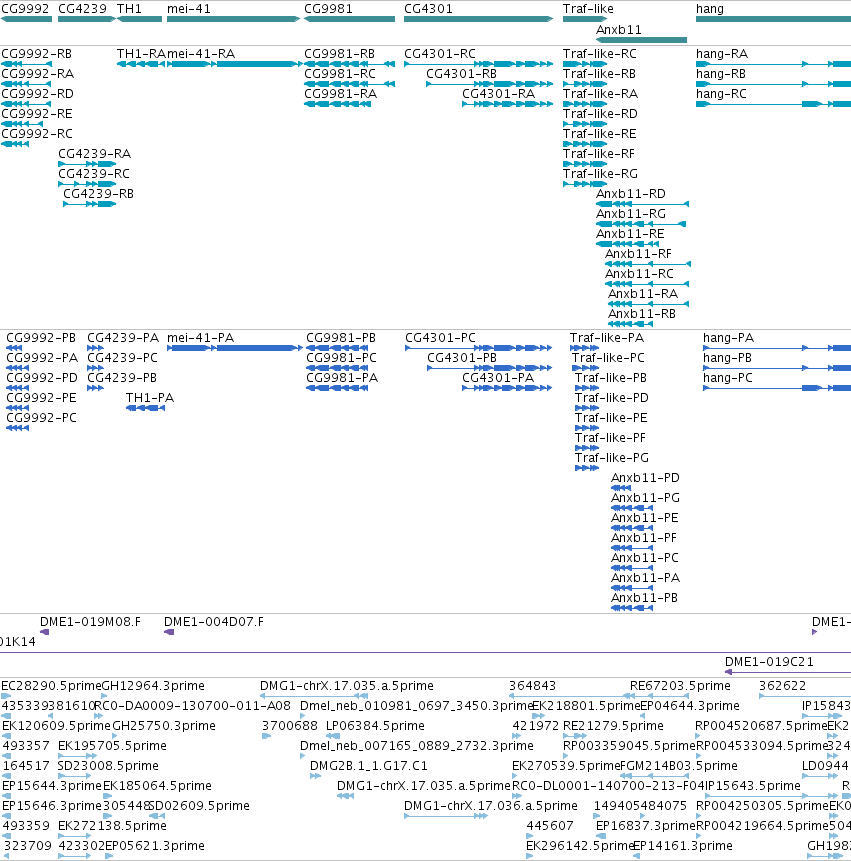Select protein hang-PC
Screen dimensions: 851x861
(x=777, y=388)
